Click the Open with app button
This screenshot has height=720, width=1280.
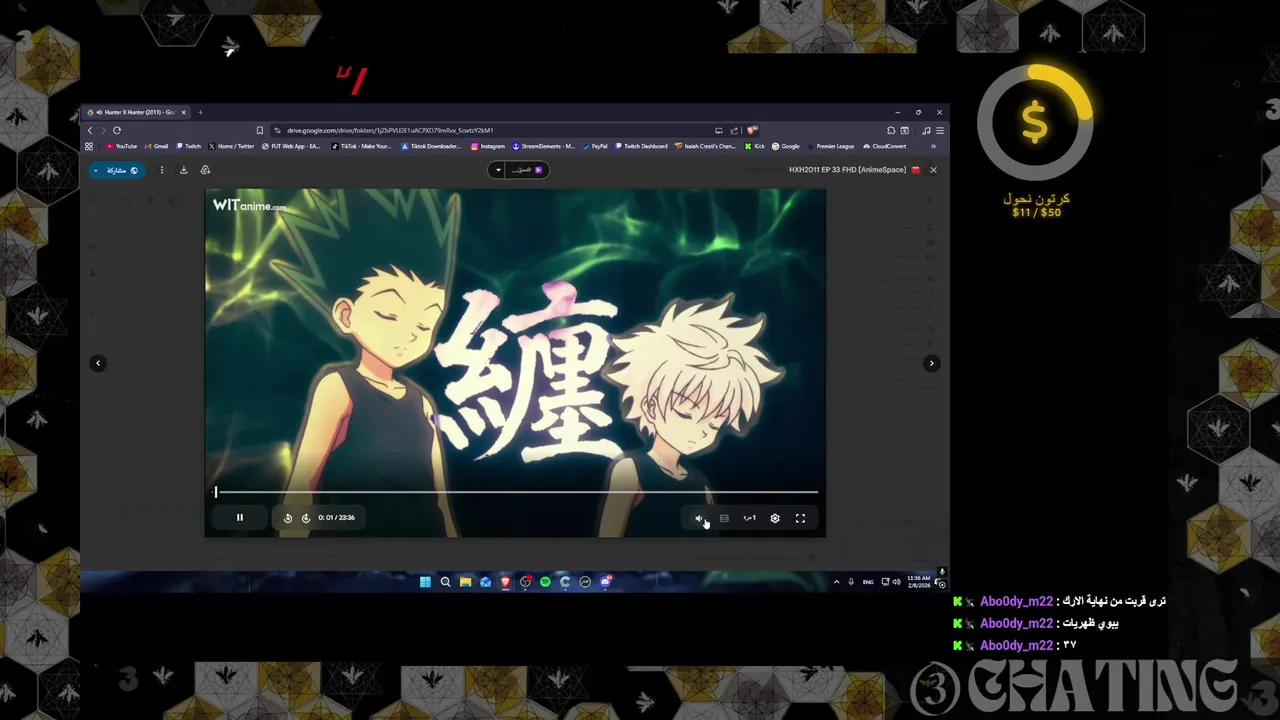pyautogui.click(x=527, y=170)
